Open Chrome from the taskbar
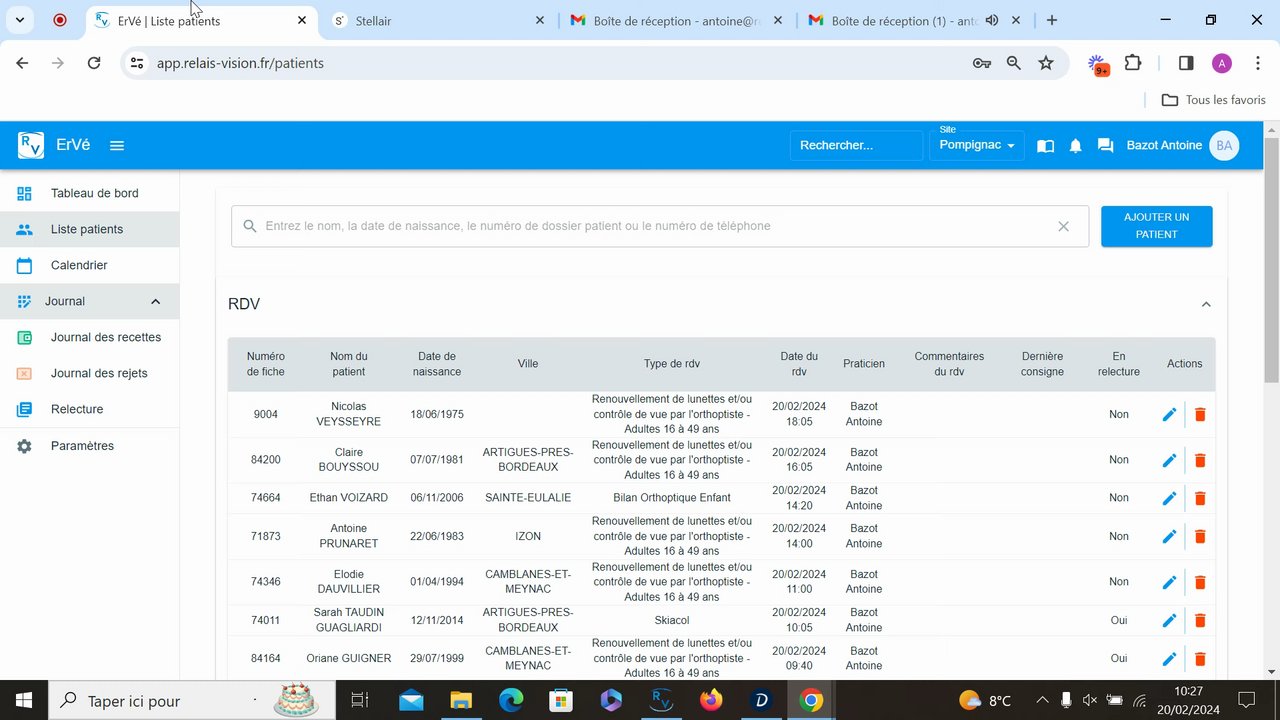The width and height of the screenshot is (1280, 720). pos(811,700)
